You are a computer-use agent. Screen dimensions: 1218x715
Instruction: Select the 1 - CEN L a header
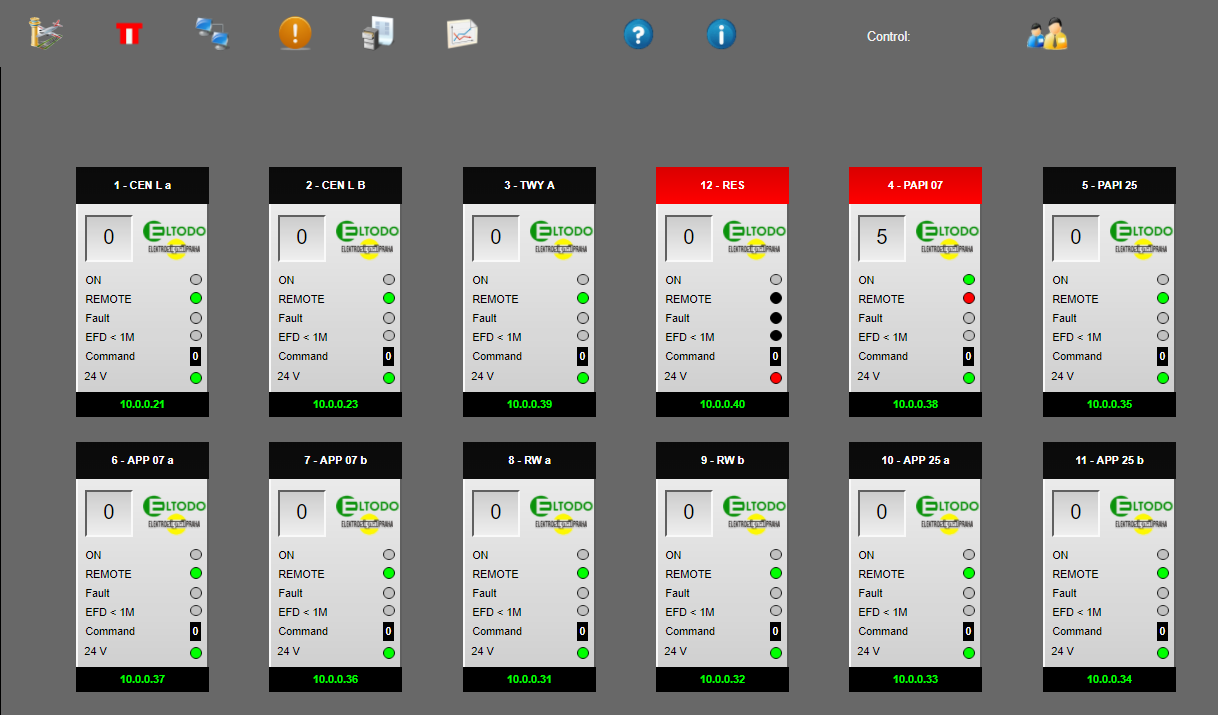(x=142, y=185)
